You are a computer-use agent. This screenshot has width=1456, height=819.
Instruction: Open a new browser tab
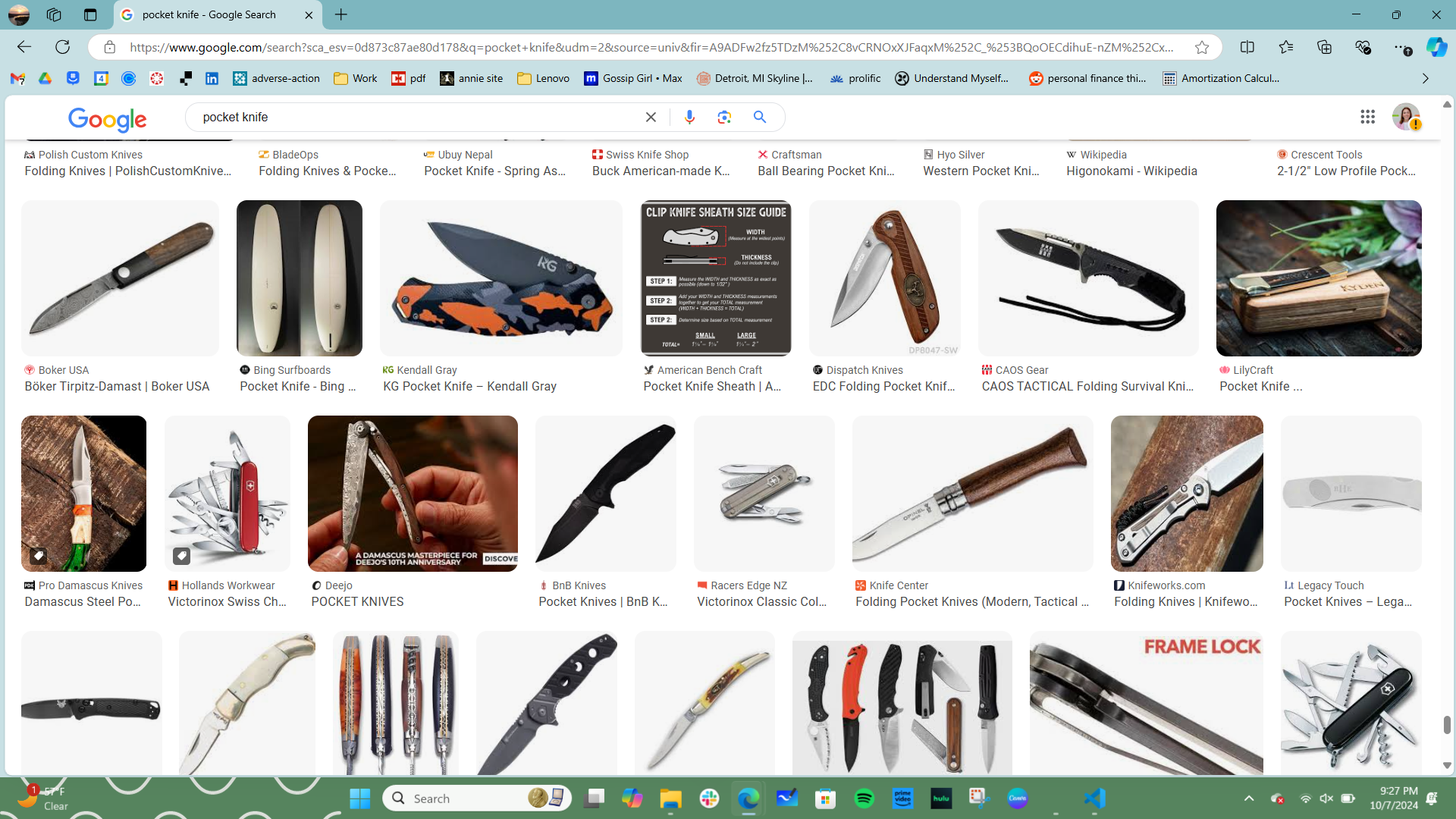pos(341,14)
